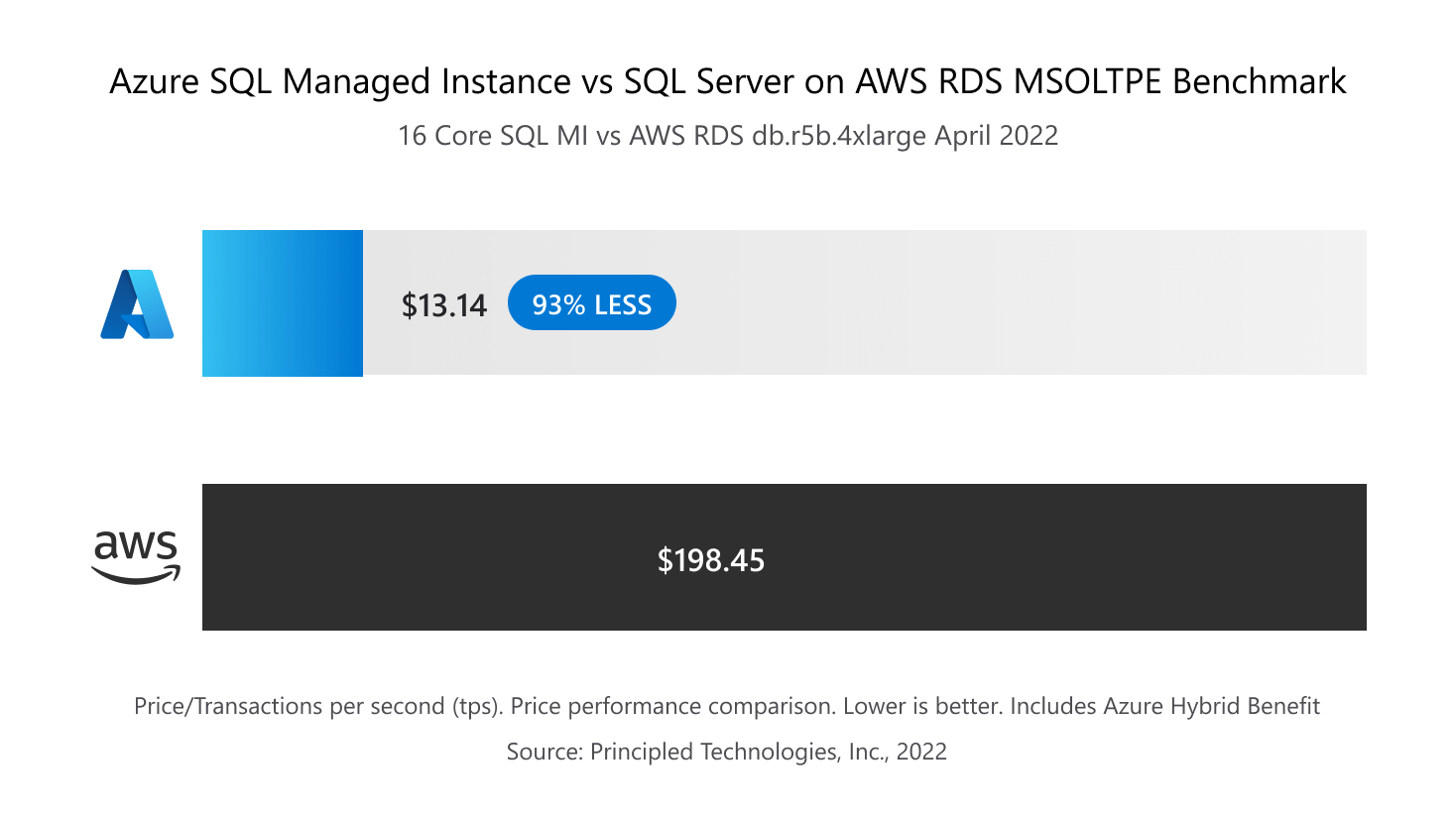Select the $13.14 price label
This screenshot has height=820, width=1456.
(x=443, y=305)
